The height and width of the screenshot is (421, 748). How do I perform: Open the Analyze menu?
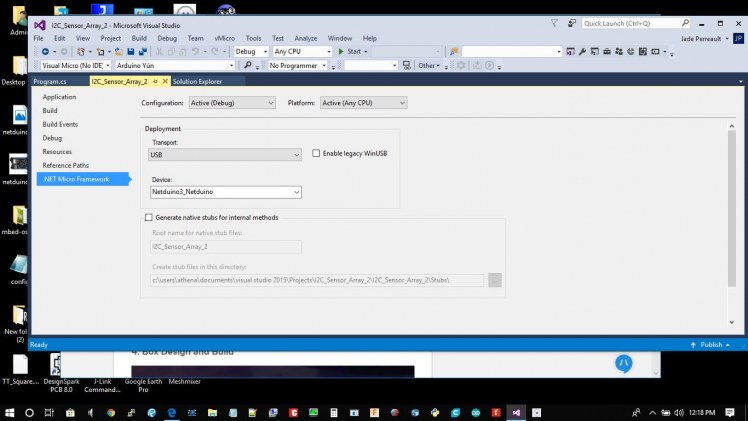click(x=305, y=38)
